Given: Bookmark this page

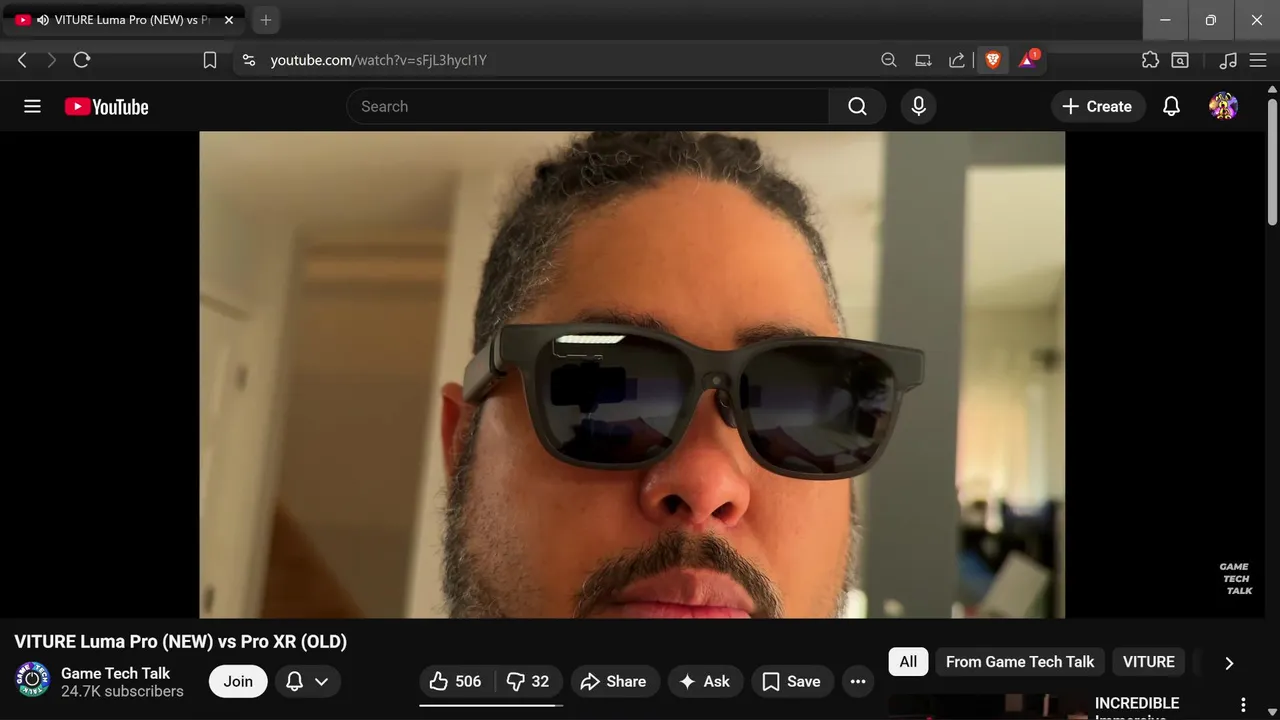Looking at the screenshot, I should click(210, 60).
